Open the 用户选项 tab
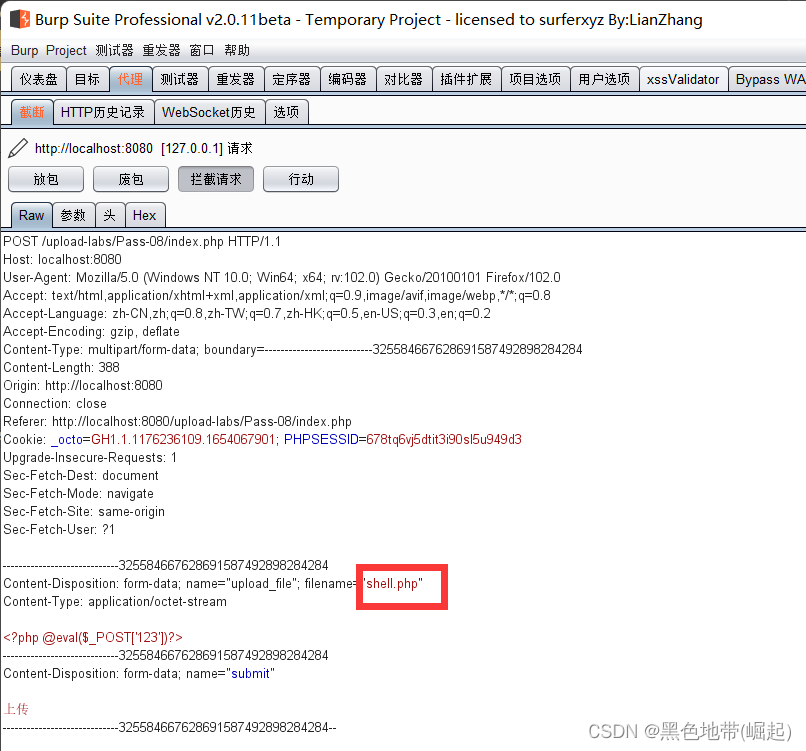The height and width of the screenshot is (751, 806). (x=604, y=79)
